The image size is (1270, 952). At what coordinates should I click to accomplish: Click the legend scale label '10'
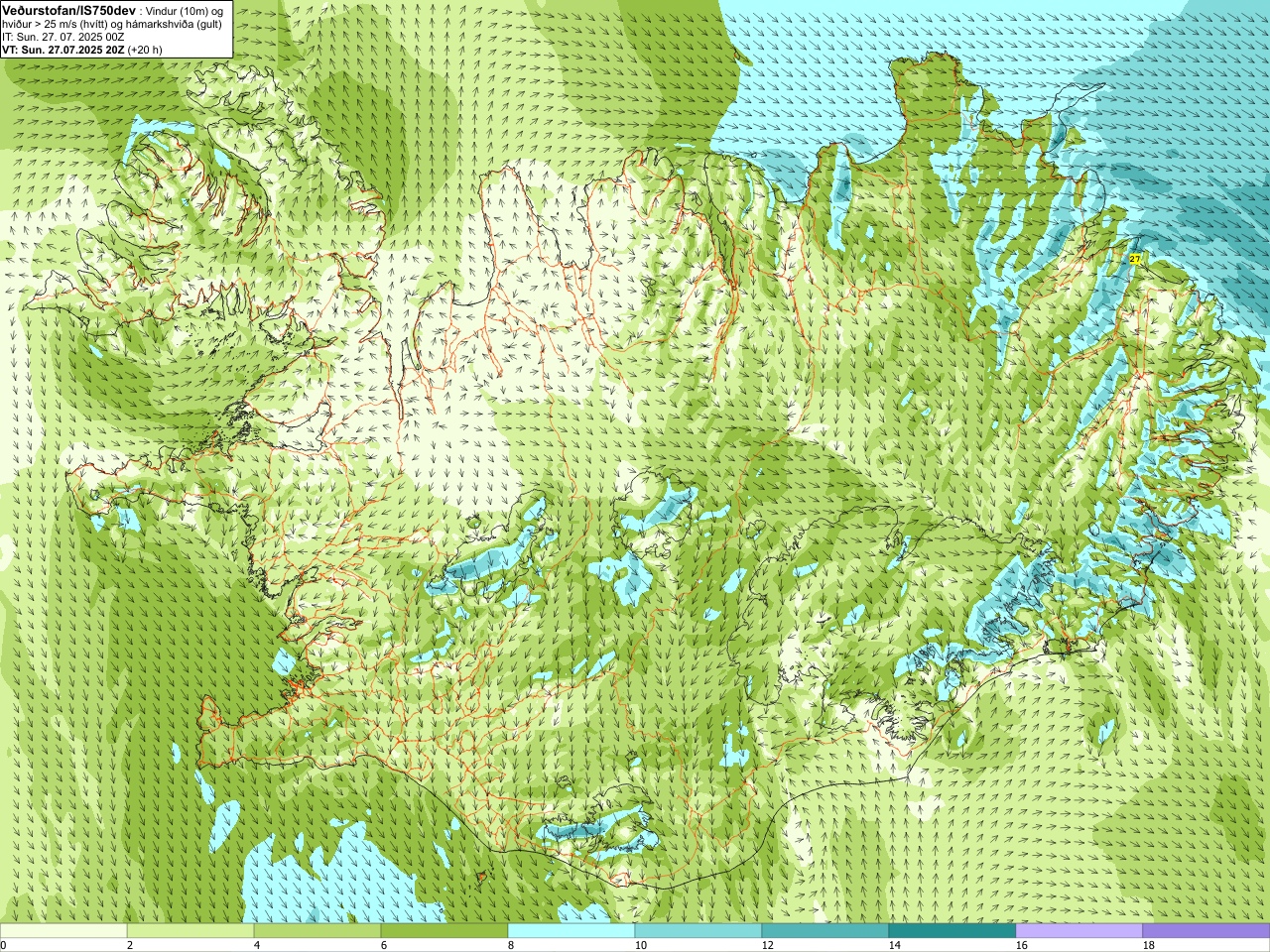(640, 945)
